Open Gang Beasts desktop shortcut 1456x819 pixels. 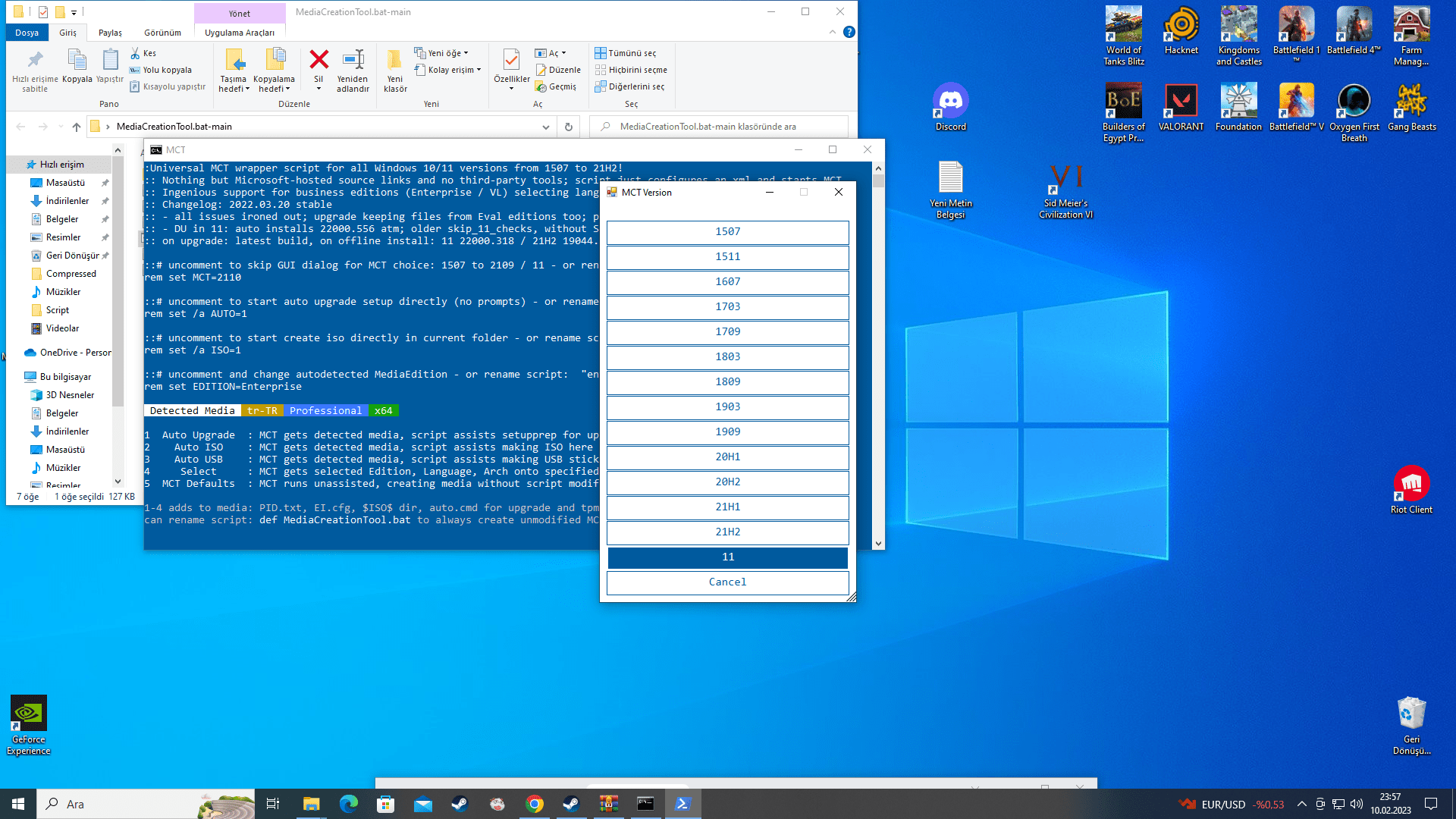click(1411, 107)
